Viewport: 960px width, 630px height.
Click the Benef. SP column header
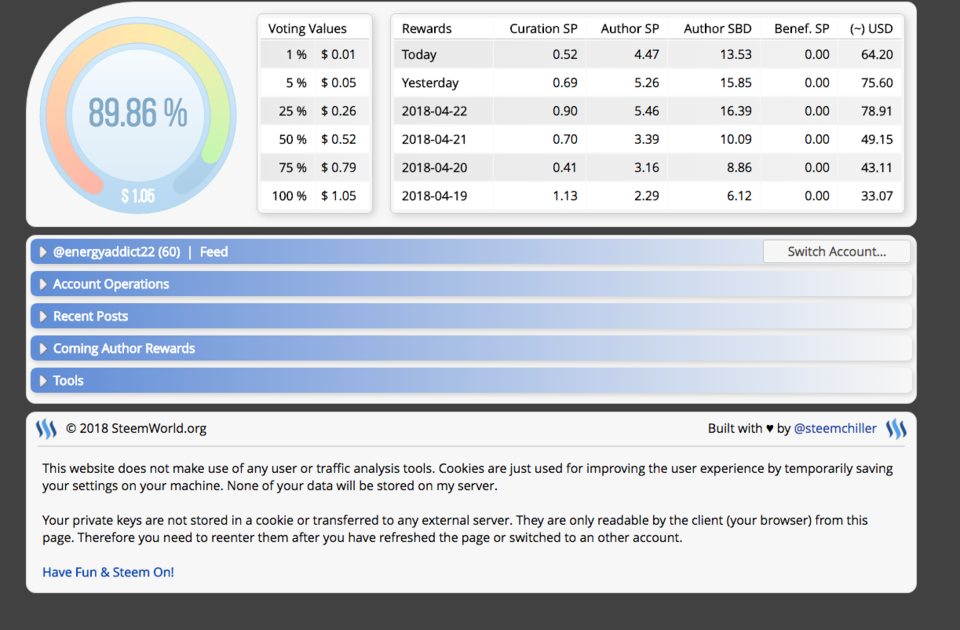801,28
